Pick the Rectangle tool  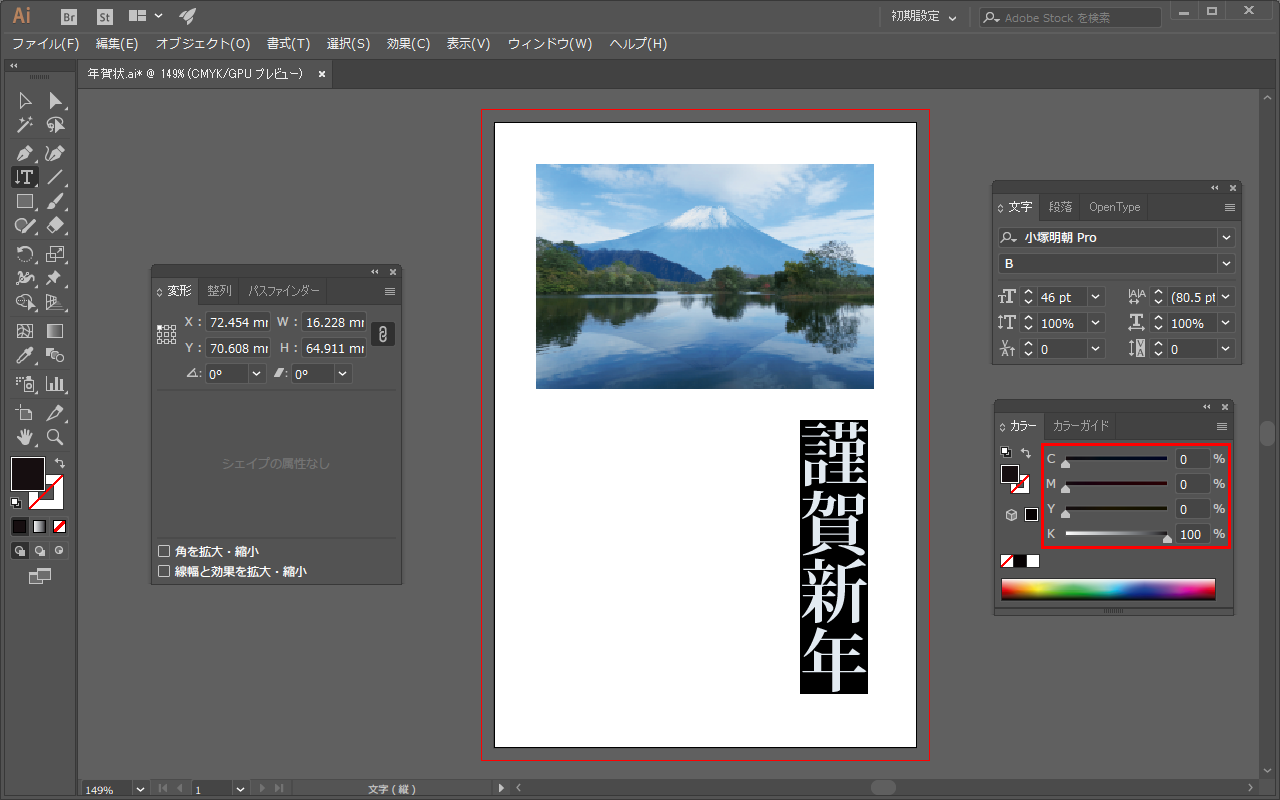click(25, 202)
